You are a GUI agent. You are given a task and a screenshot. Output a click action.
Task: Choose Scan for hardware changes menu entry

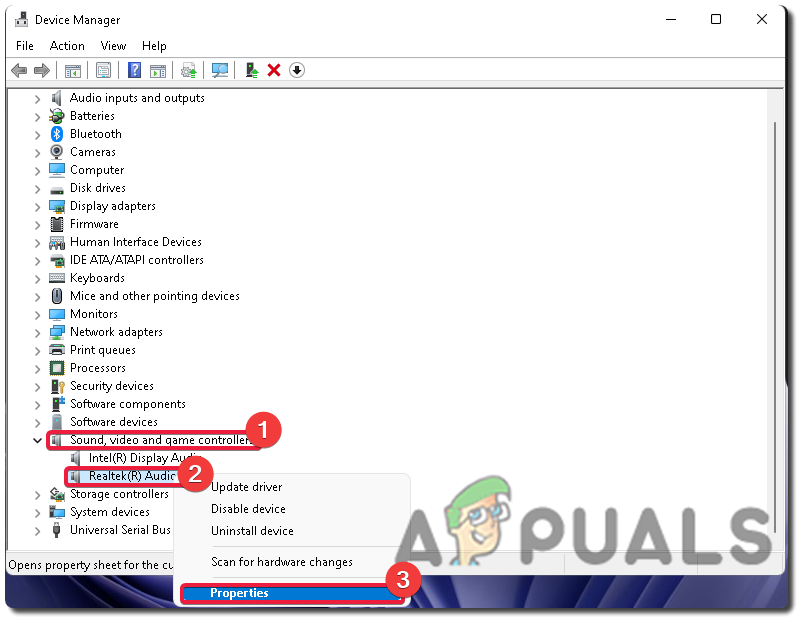click(282, 561)
